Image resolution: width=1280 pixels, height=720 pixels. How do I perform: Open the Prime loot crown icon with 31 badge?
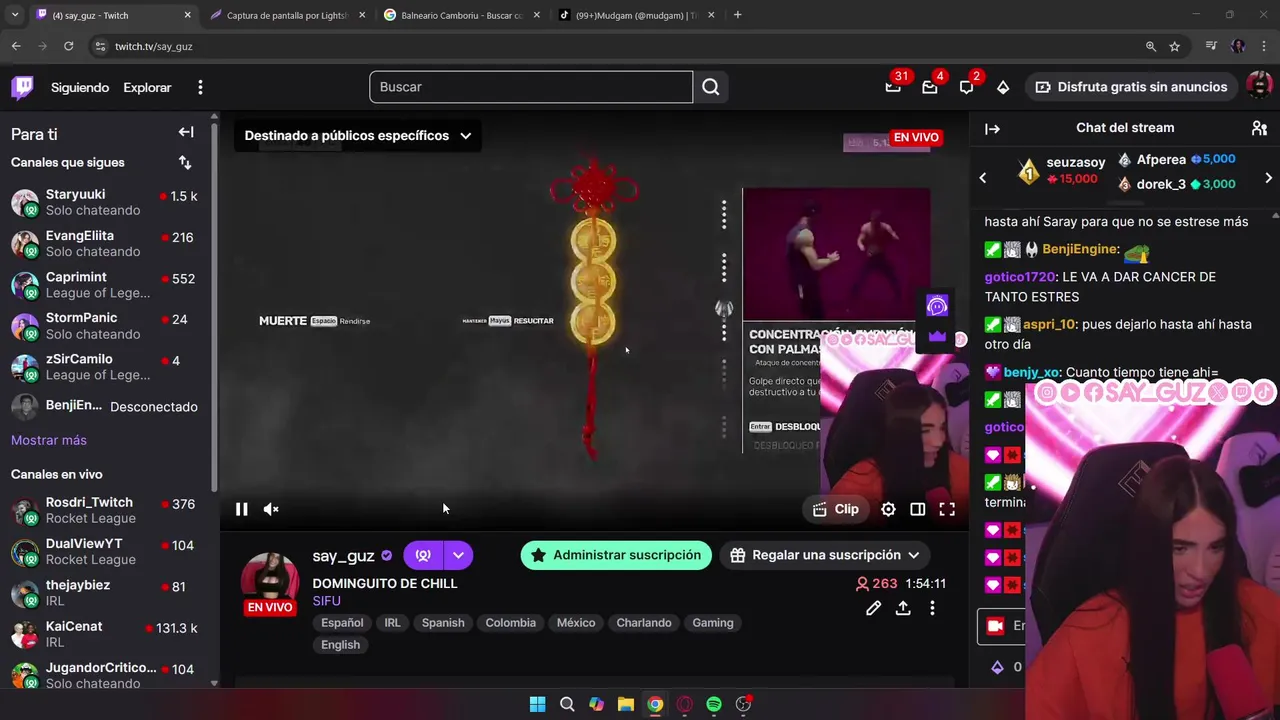click(893, 87)
